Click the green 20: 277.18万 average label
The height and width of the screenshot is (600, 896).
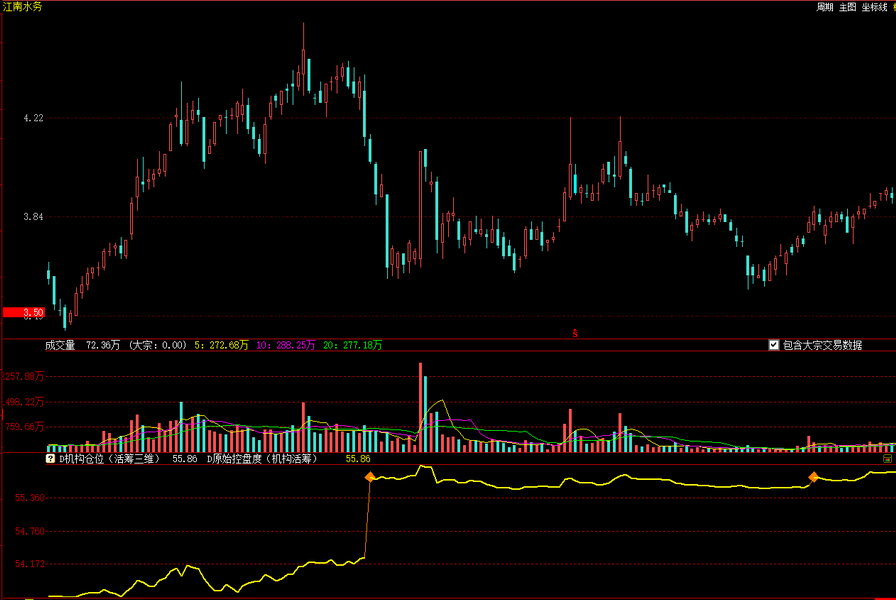tap(353, 345)
